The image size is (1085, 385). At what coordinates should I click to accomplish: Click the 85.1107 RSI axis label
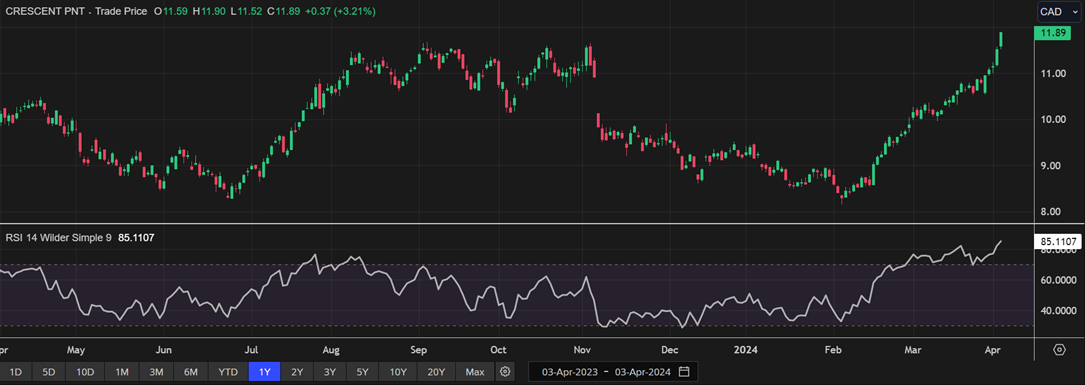pyautogui.click(x=1058, y=242)
